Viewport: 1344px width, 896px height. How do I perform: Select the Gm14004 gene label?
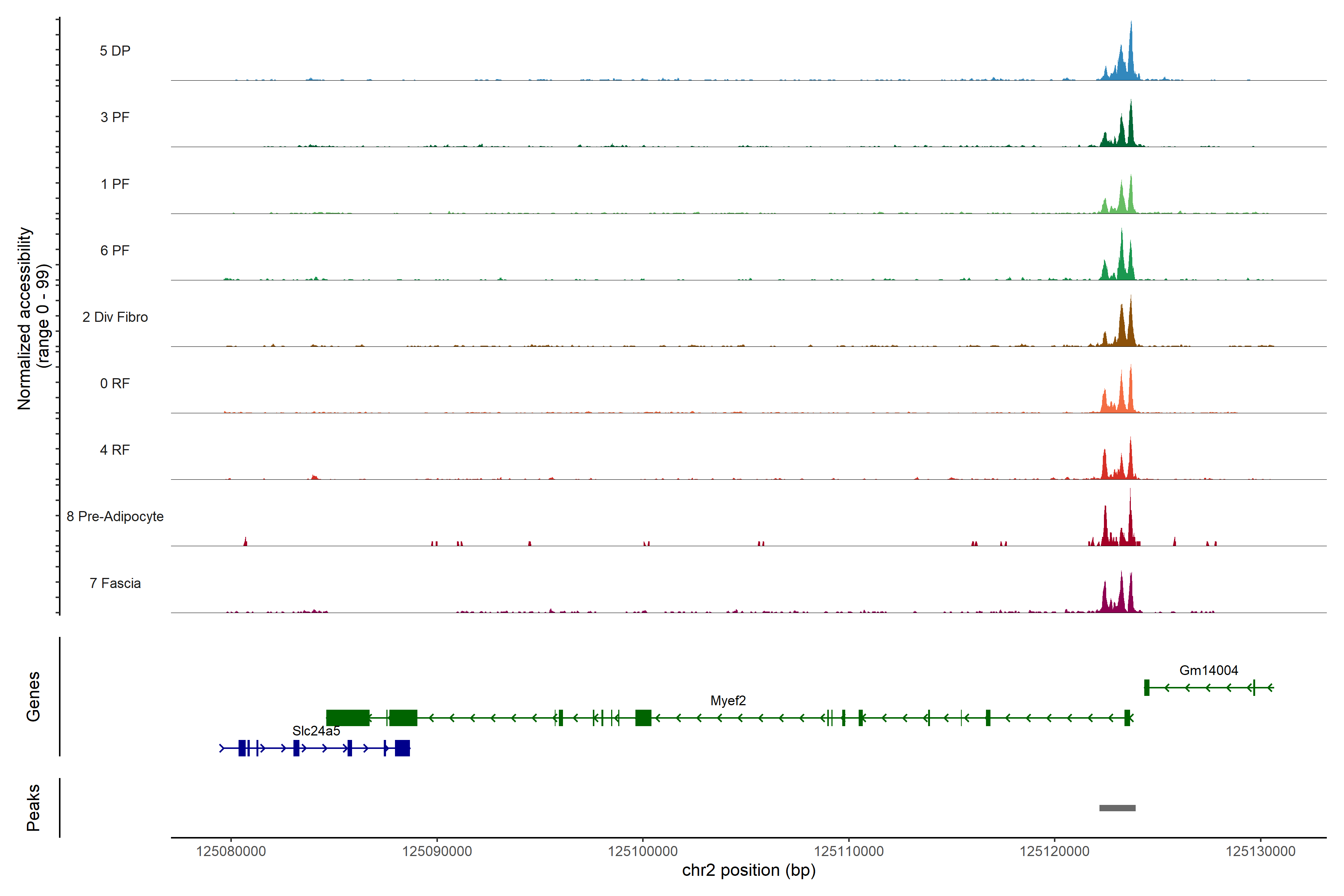[1208, 670]
